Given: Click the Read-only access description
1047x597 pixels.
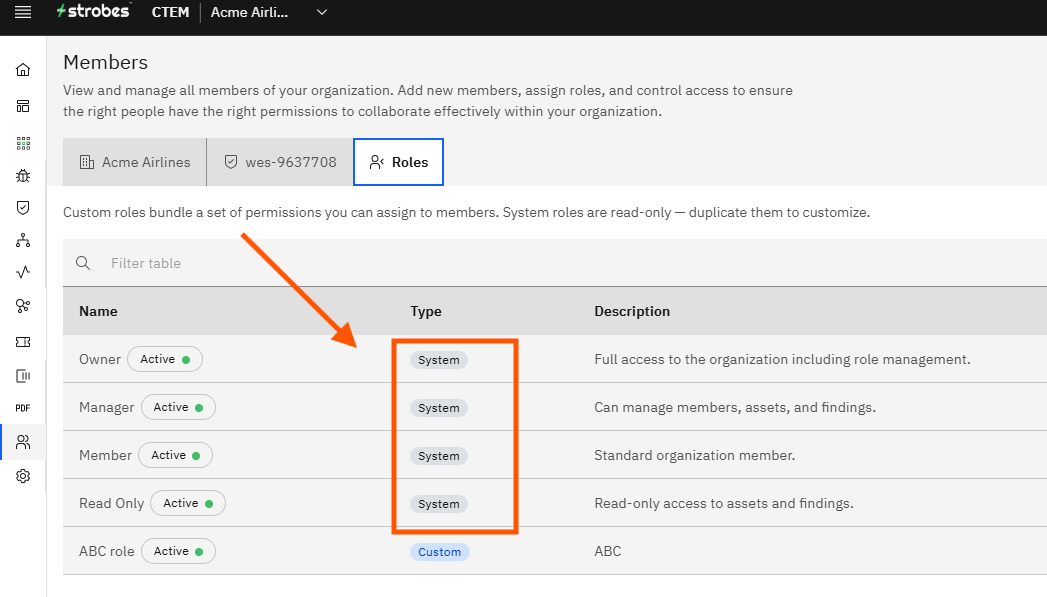Looking at the screenshot, I should [x=724, y=504].
